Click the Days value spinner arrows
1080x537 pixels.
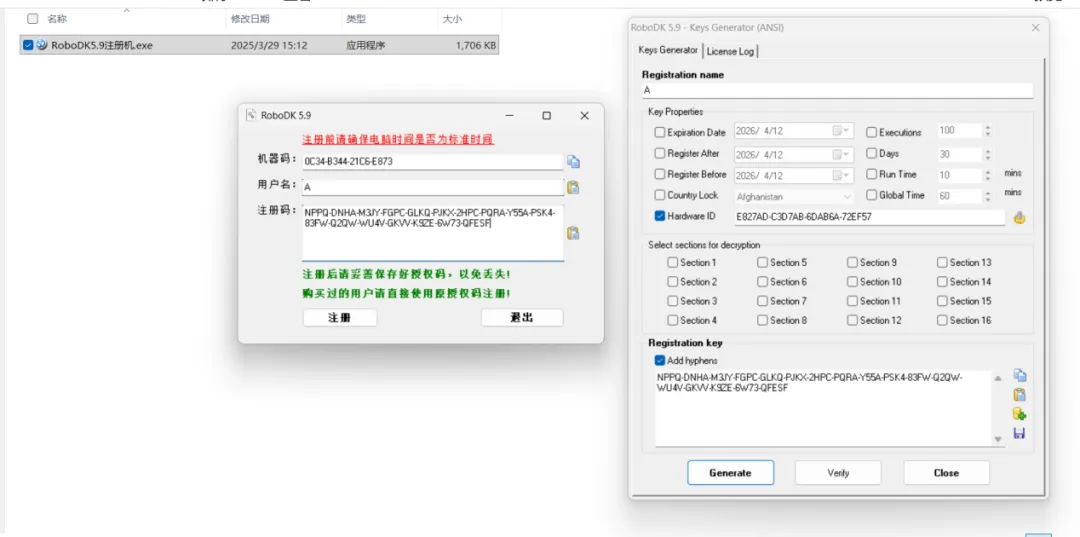click(x=988, y=154)
